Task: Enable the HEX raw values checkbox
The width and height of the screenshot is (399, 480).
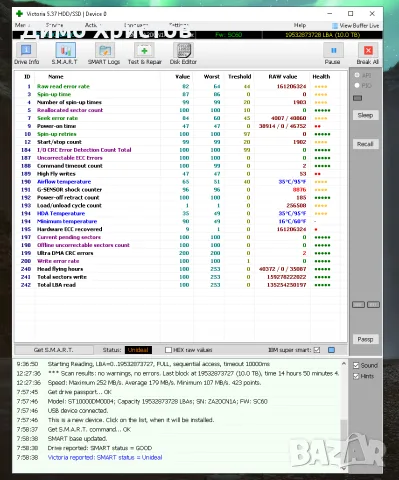Action: (168, 350)
